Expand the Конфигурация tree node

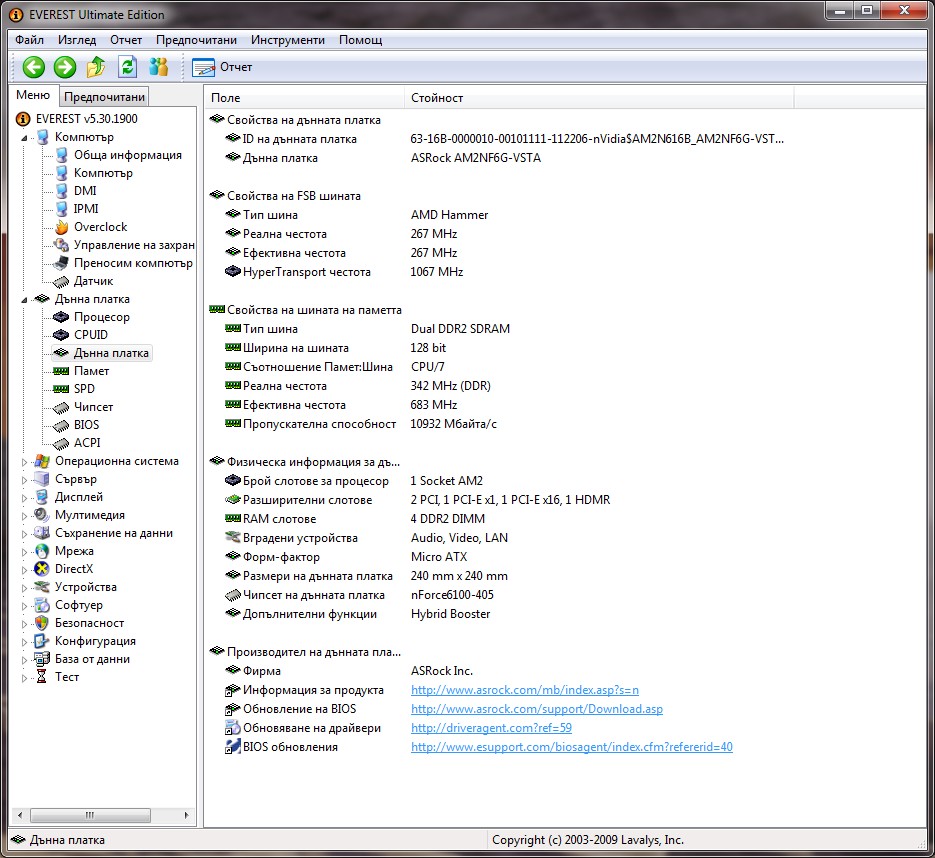coord(24,642)
